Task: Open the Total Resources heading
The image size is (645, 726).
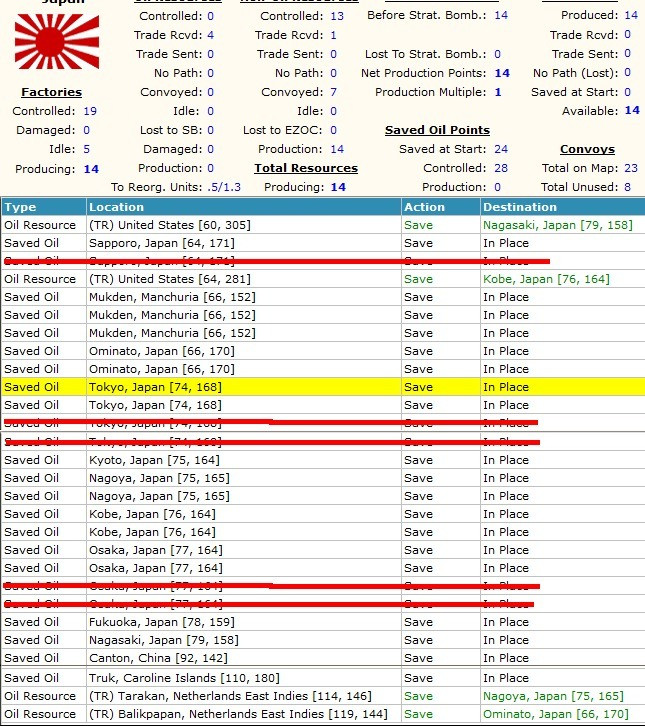Action: (x=306, y=168)
